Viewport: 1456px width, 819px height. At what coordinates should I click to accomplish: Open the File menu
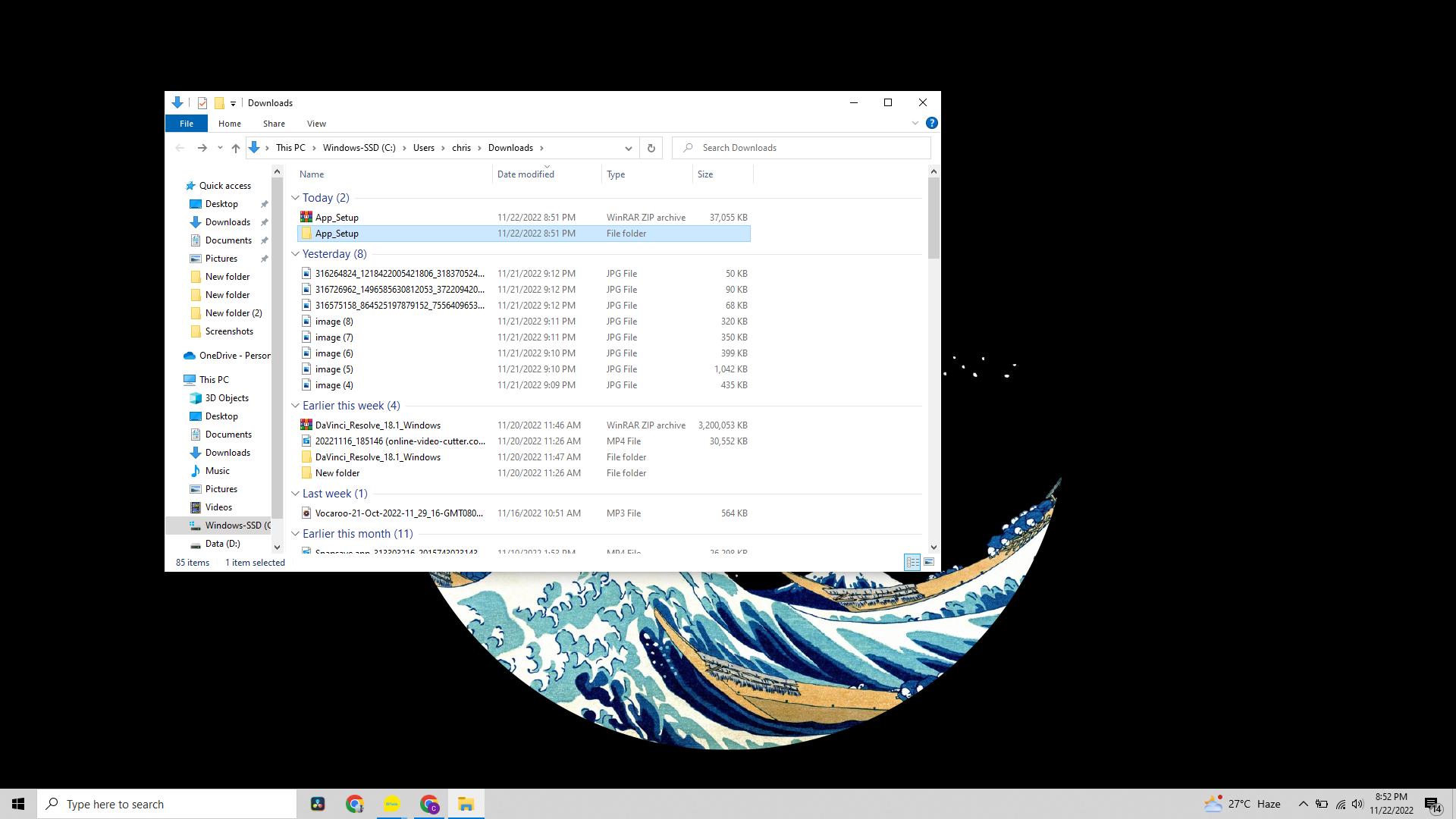click(x=186, y=124)
